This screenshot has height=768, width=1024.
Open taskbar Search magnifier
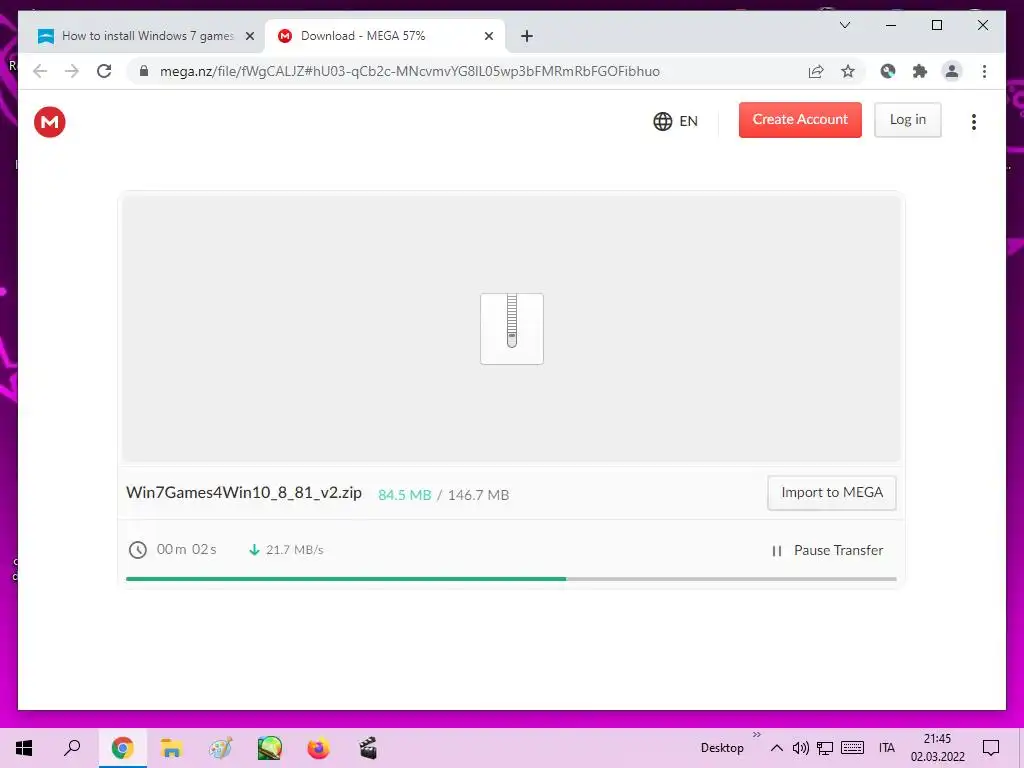tap(72, 748)
